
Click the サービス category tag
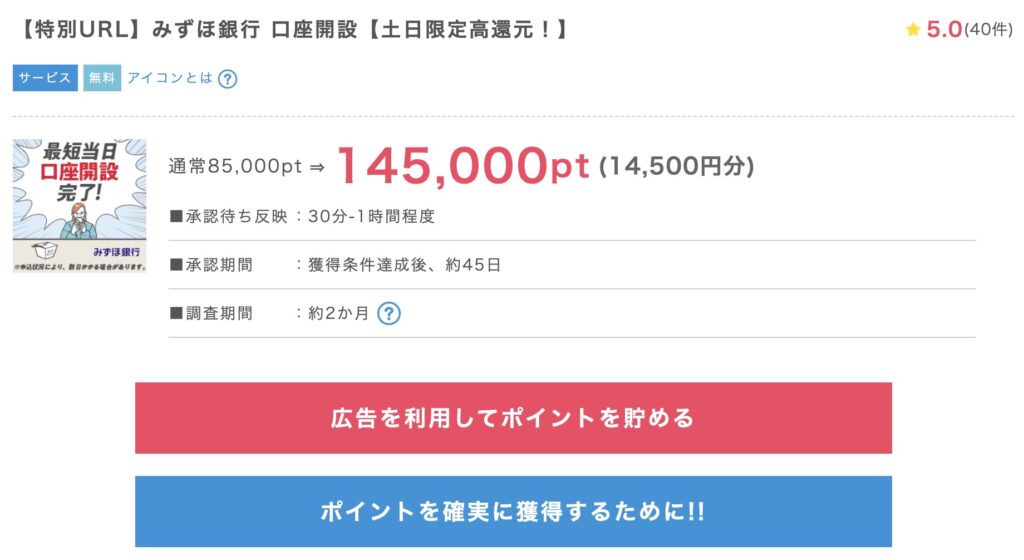[45, 78]
